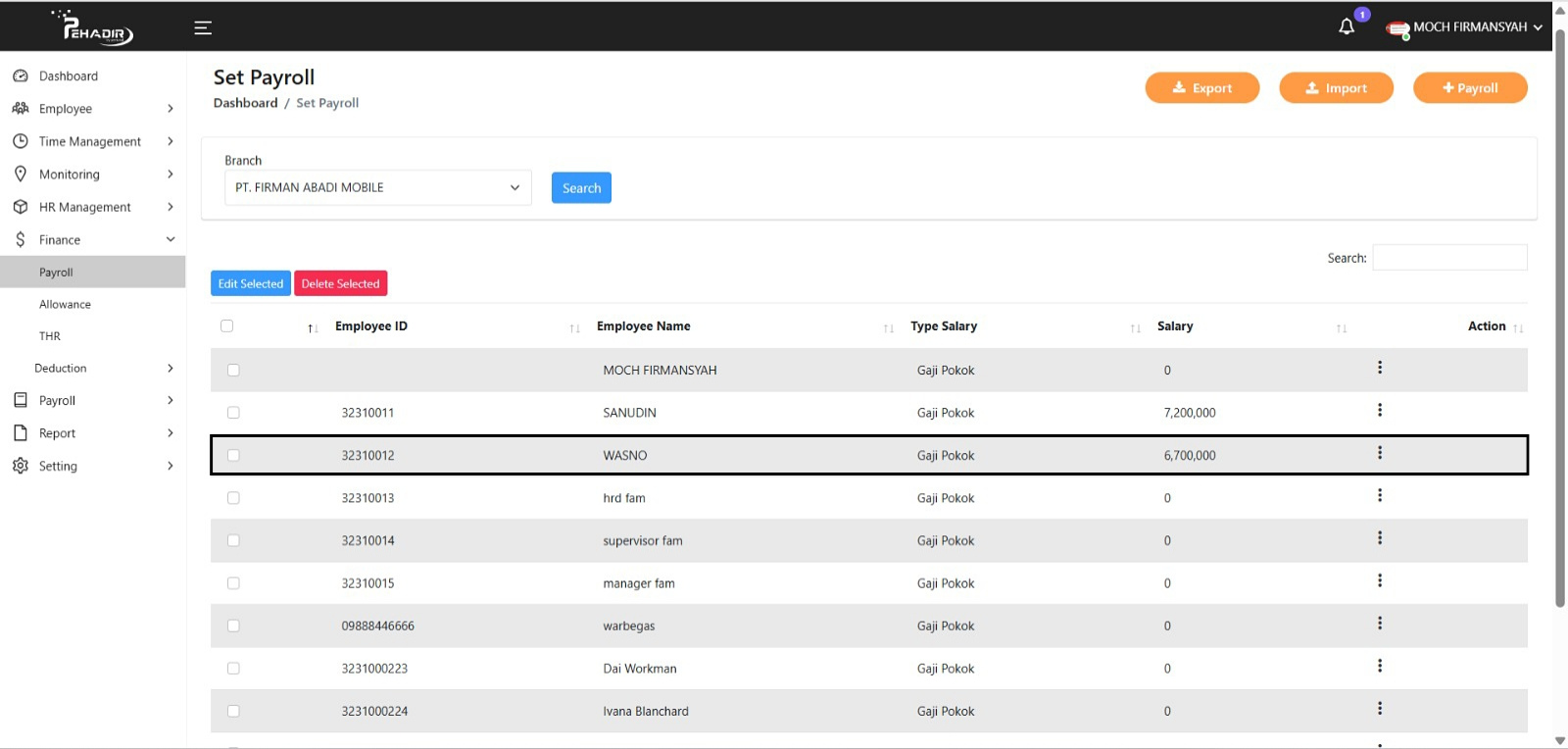Image resolution: width=1568 pixels, height=749 pixels.
Task: Open the Branch dropdown selector
Action: 377,187
